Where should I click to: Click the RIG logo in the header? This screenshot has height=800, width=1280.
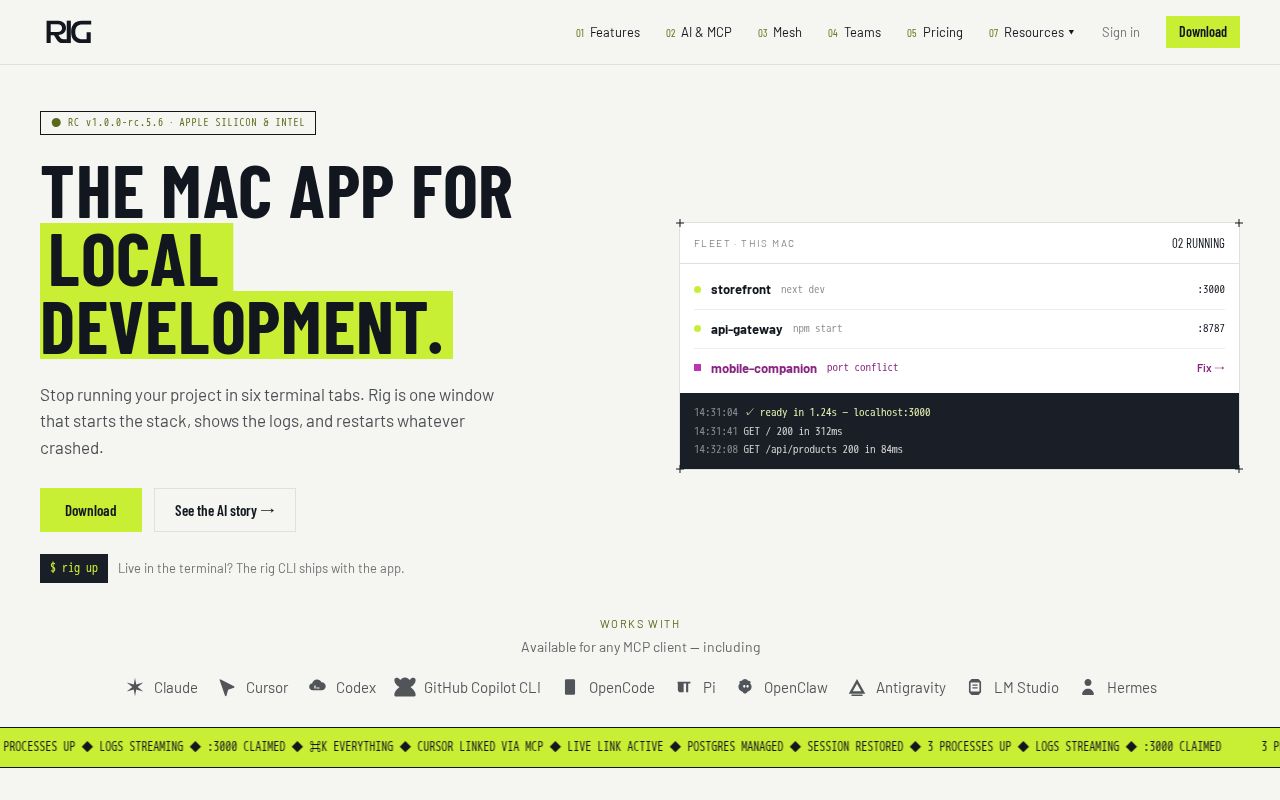(68, 32)
